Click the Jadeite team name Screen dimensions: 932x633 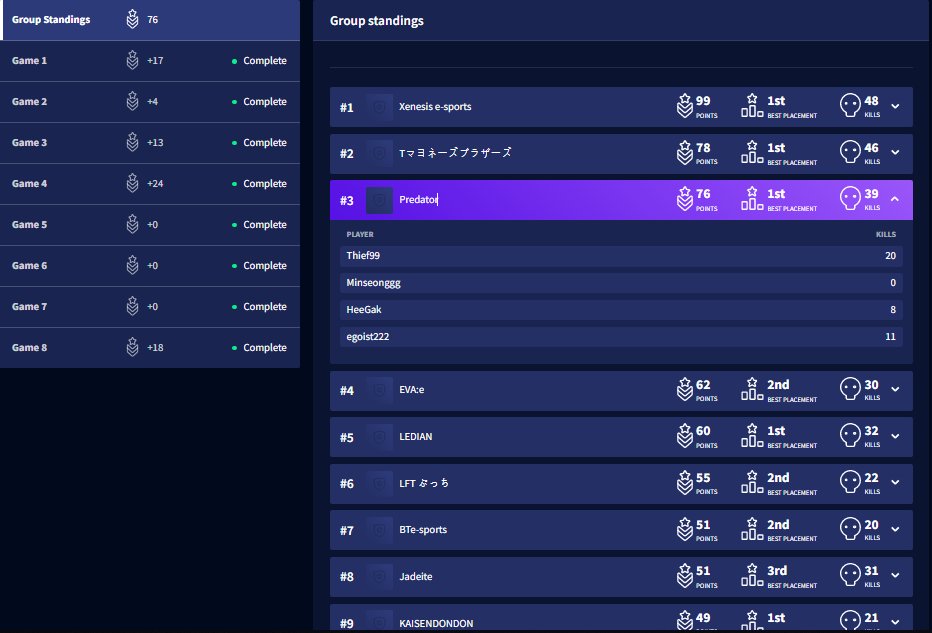(x=415, y=577)
